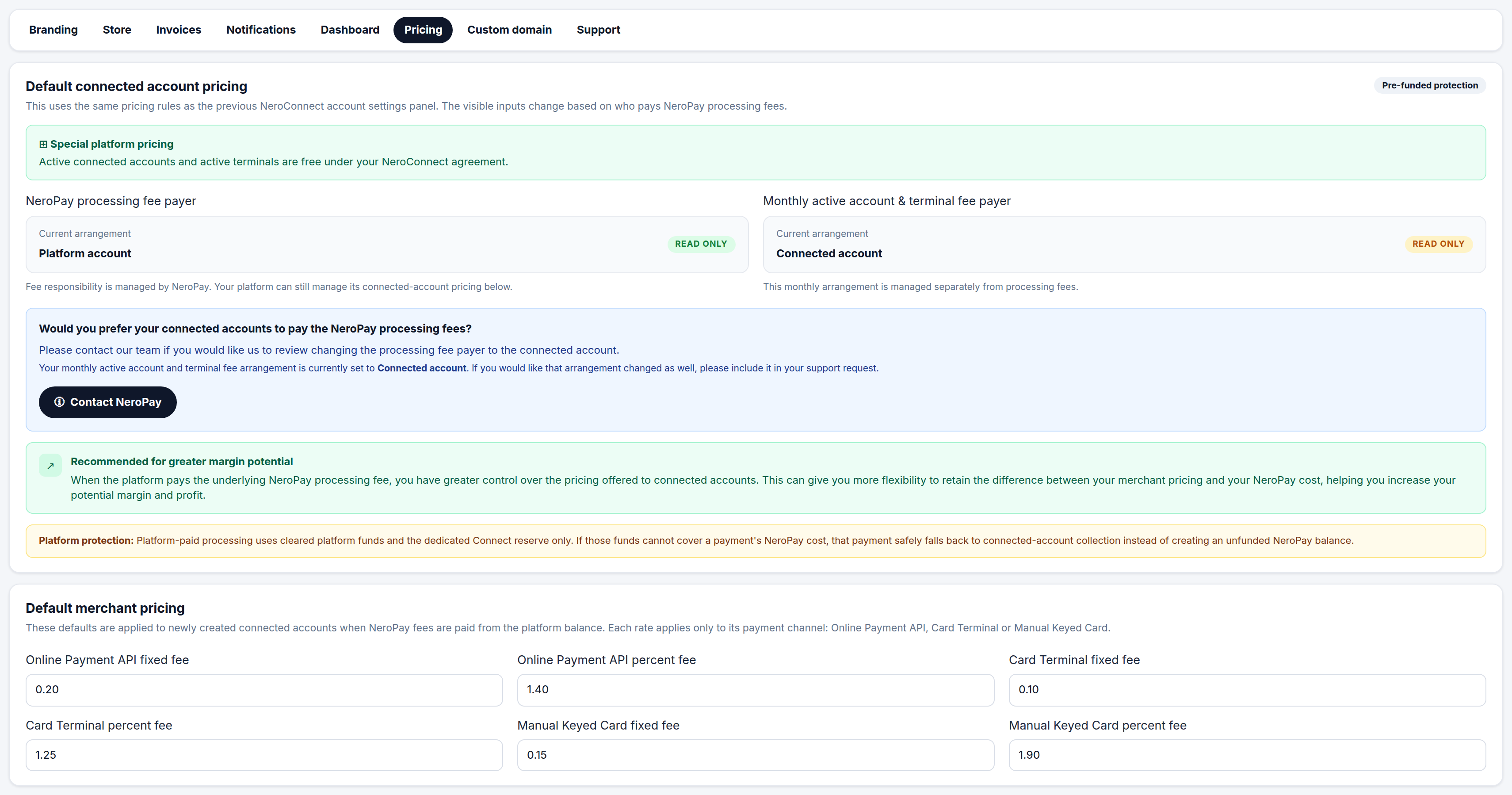This screenshot has height=795, width=1512.
Task: Click the bold 'Connected account' in the blue notice
Action: pos(421,368)
